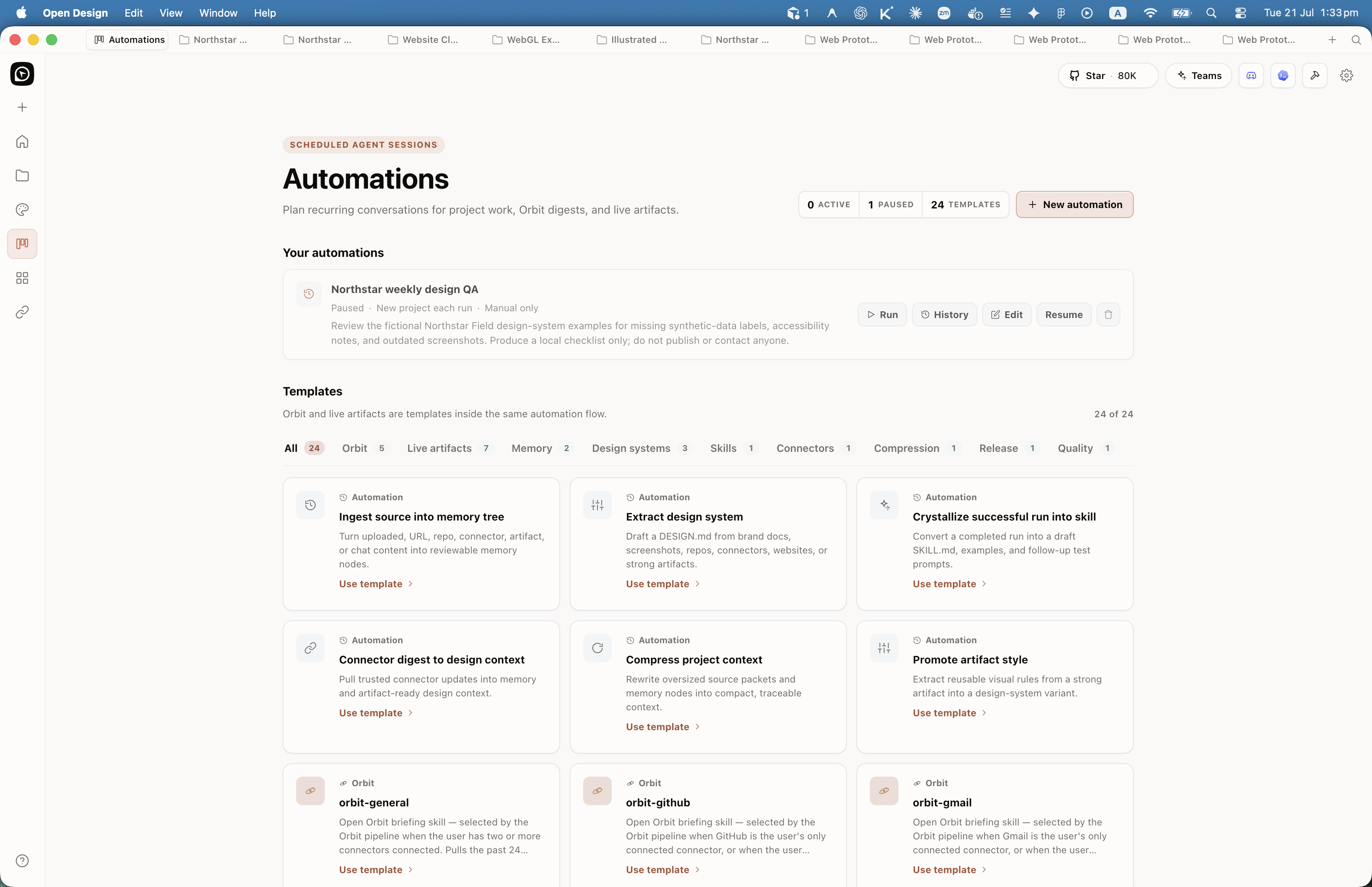The height and width of the screenshot is (887, 1372).
Task: Click the sidebar plus new project icon
Action: 22,108
